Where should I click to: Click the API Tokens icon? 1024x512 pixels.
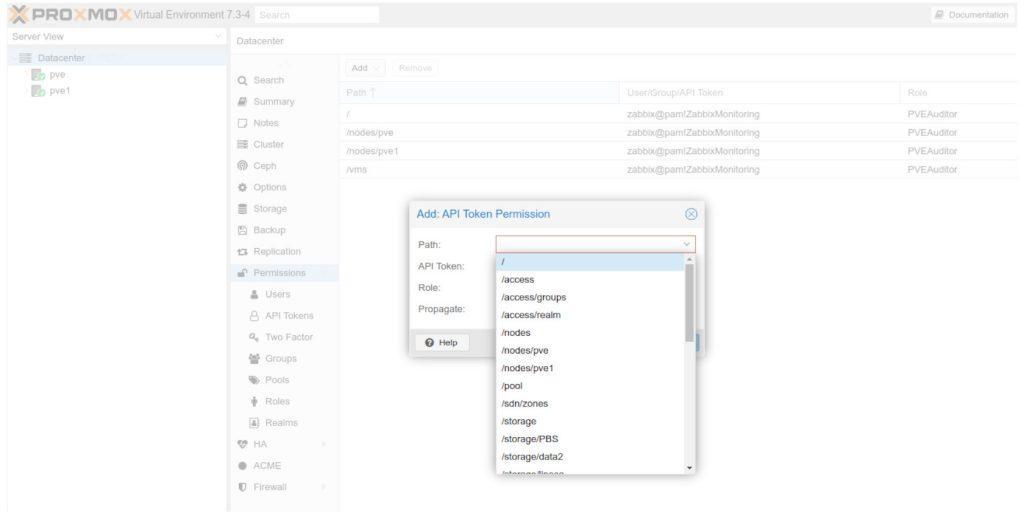pyautogui.click(x=254, y=316)
